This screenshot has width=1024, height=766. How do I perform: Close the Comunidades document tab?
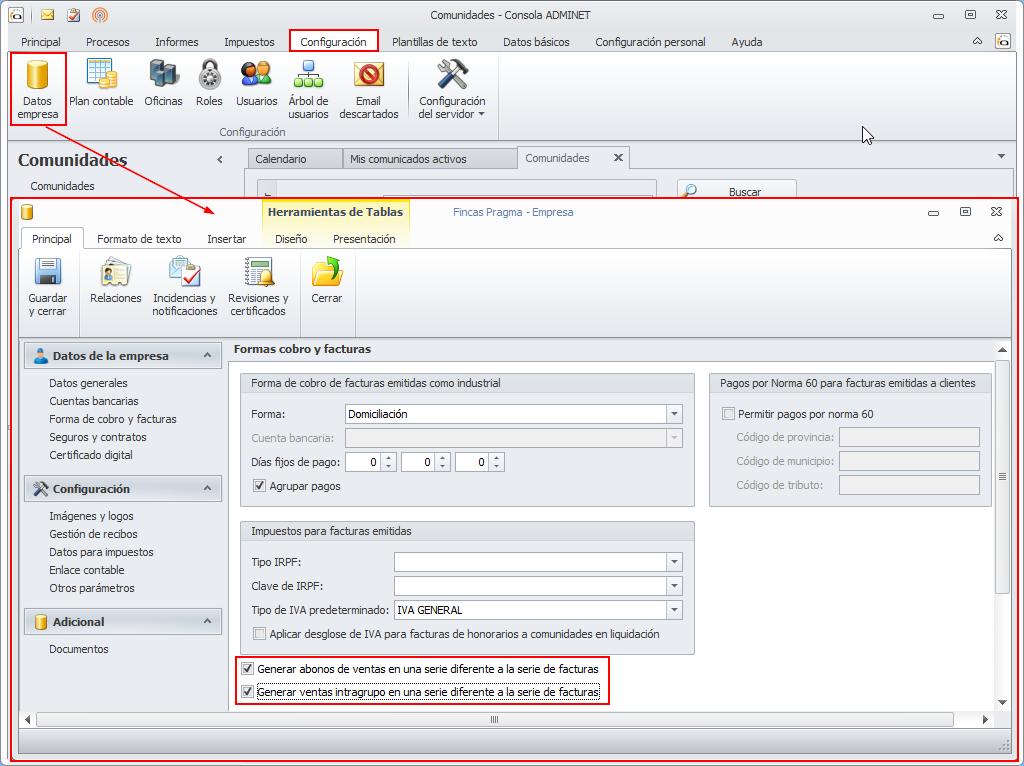[618, 158]
